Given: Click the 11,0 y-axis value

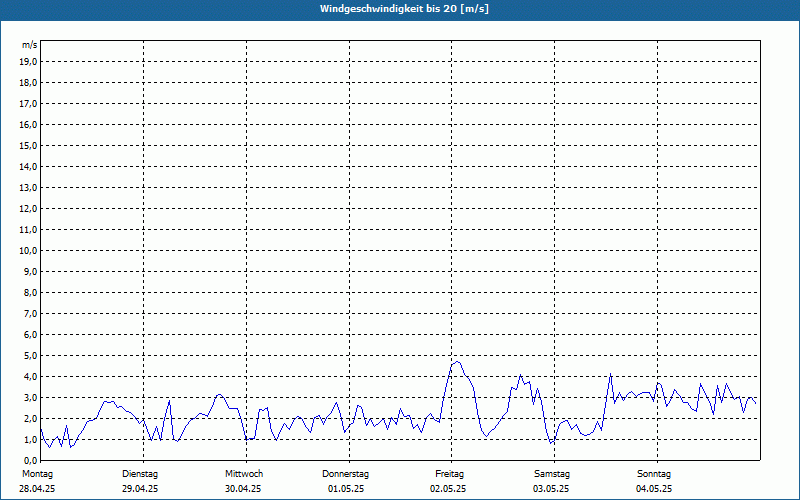Looking at the screenshot, I should 28,230.
